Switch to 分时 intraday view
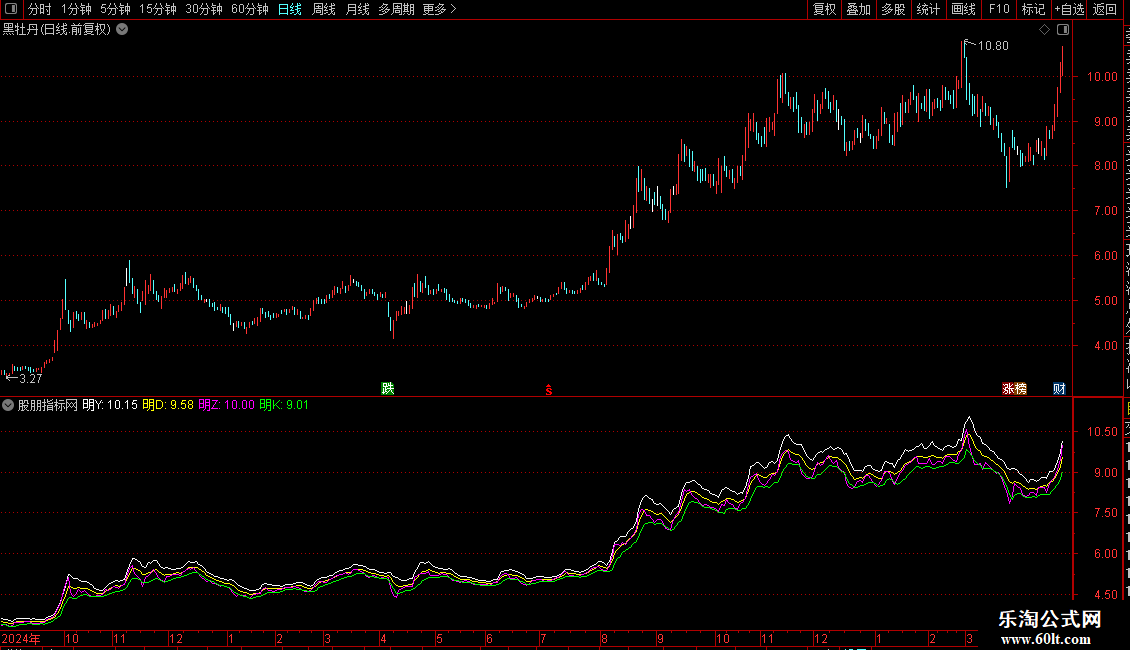The width and height of the screenshot is (1130, 650). (x=40, y=9)
